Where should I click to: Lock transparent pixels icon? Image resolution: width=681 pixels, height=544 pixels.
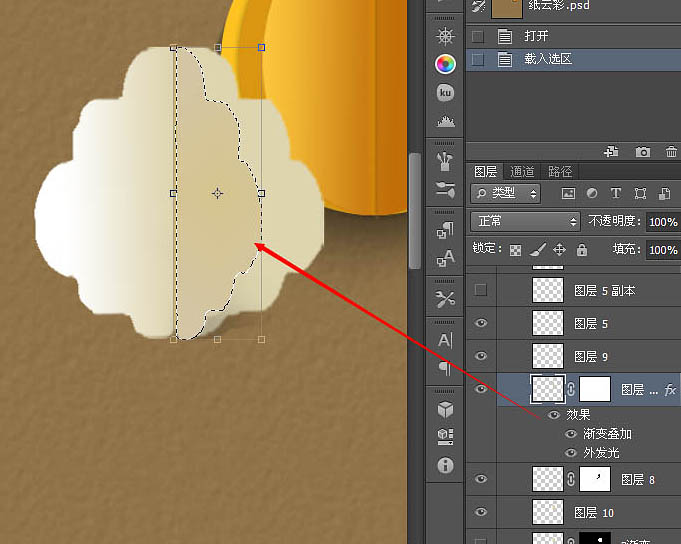(x=516, y=250)
